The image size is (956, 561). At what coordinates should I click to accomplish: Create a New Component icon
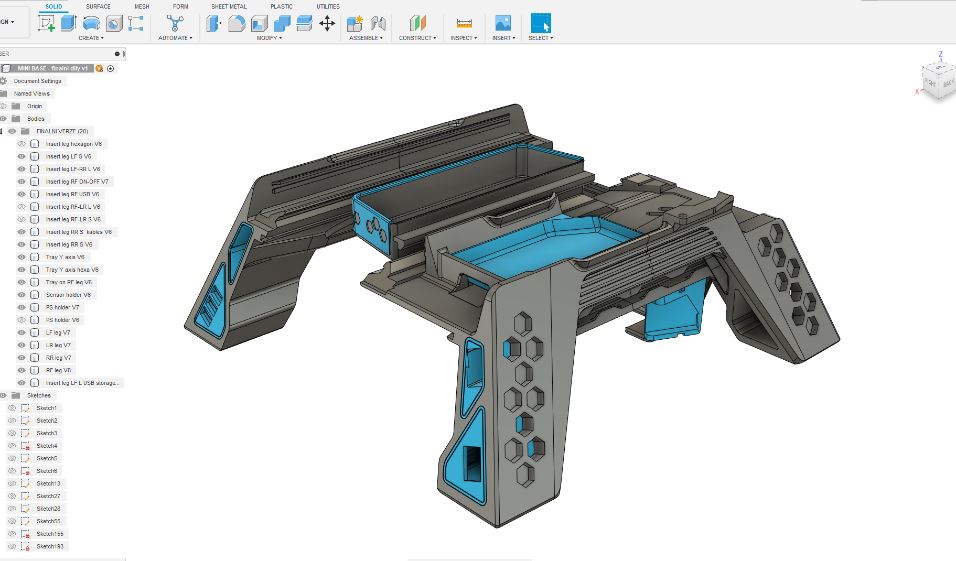[x=355, y=24]
